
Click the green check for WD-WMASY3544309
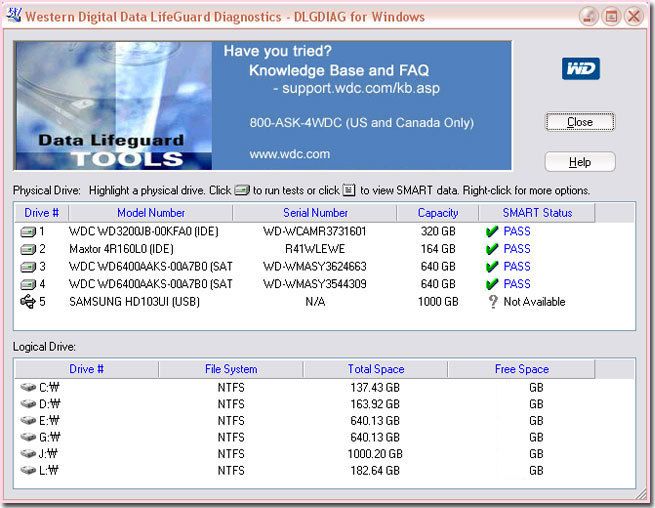492,284
